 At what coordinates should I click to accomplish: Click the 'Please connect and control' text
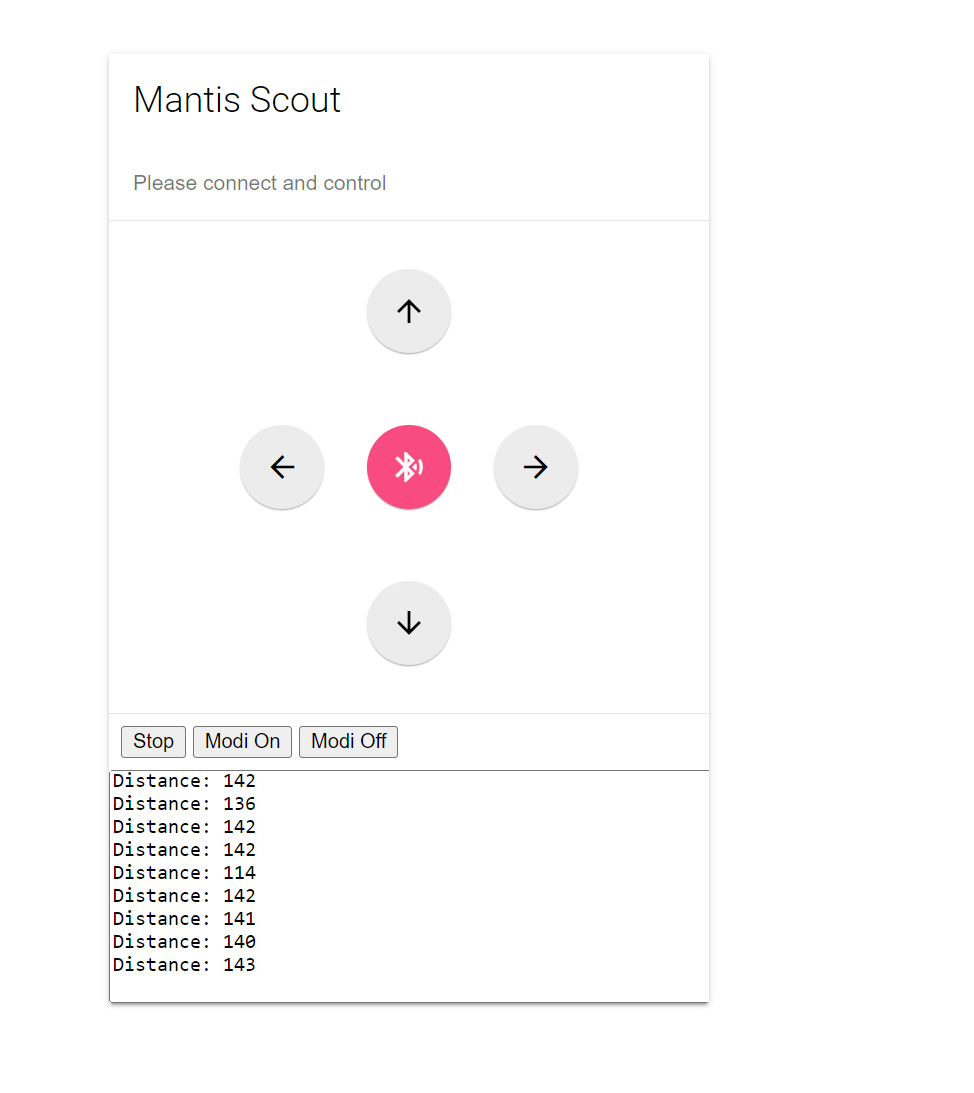pyautogui.click(x=259, y=183)
